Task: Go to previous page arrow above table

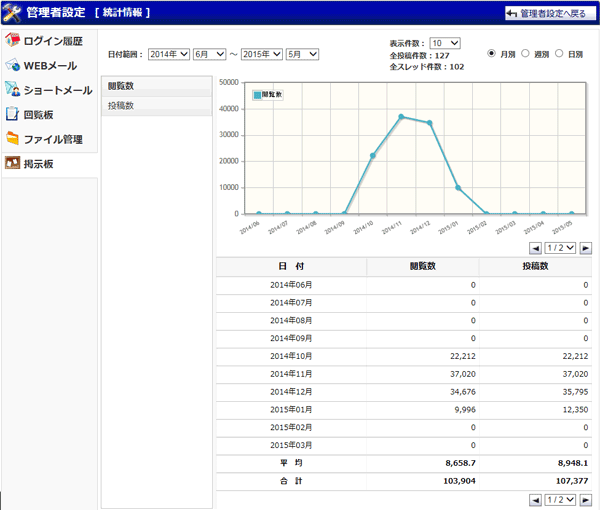Action: point(536,247)
